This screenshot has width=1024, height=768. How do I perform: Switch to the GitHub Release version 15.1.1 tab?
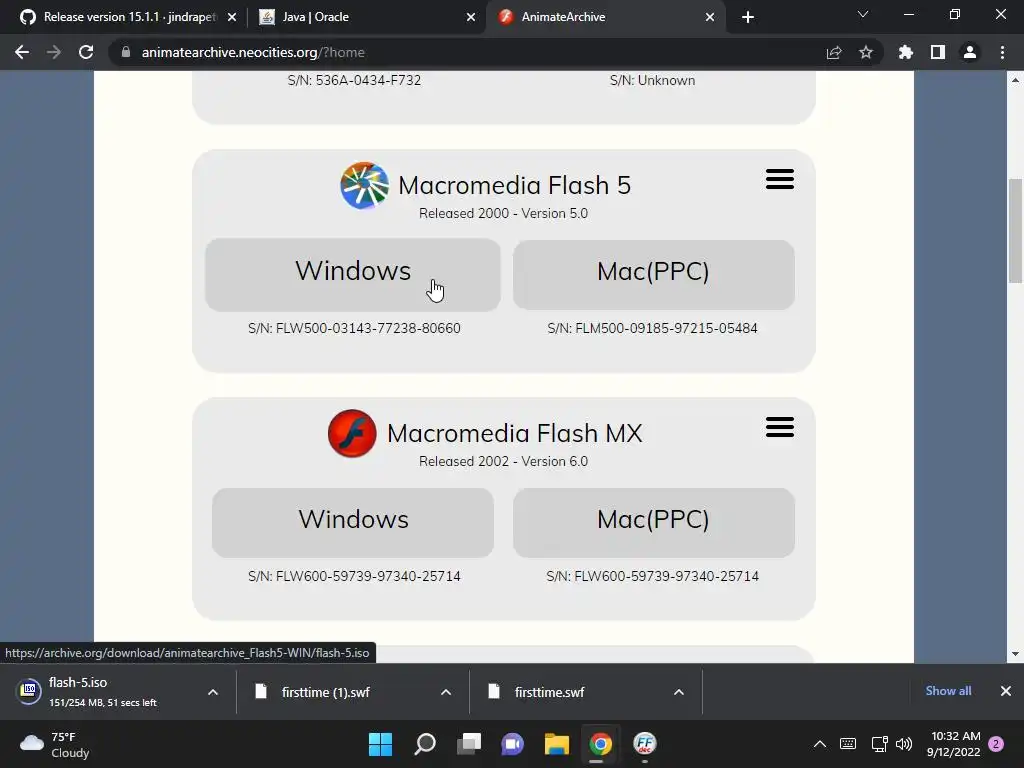(128, 17)
